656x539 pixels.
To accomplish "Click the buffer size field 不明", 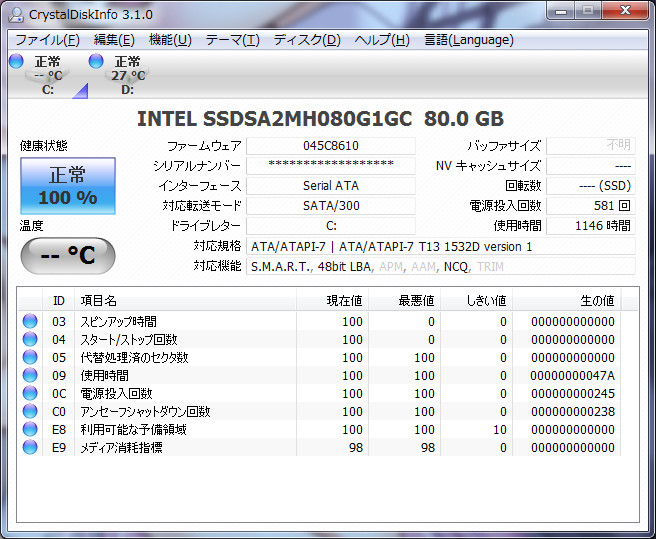I will click(591, 146).
